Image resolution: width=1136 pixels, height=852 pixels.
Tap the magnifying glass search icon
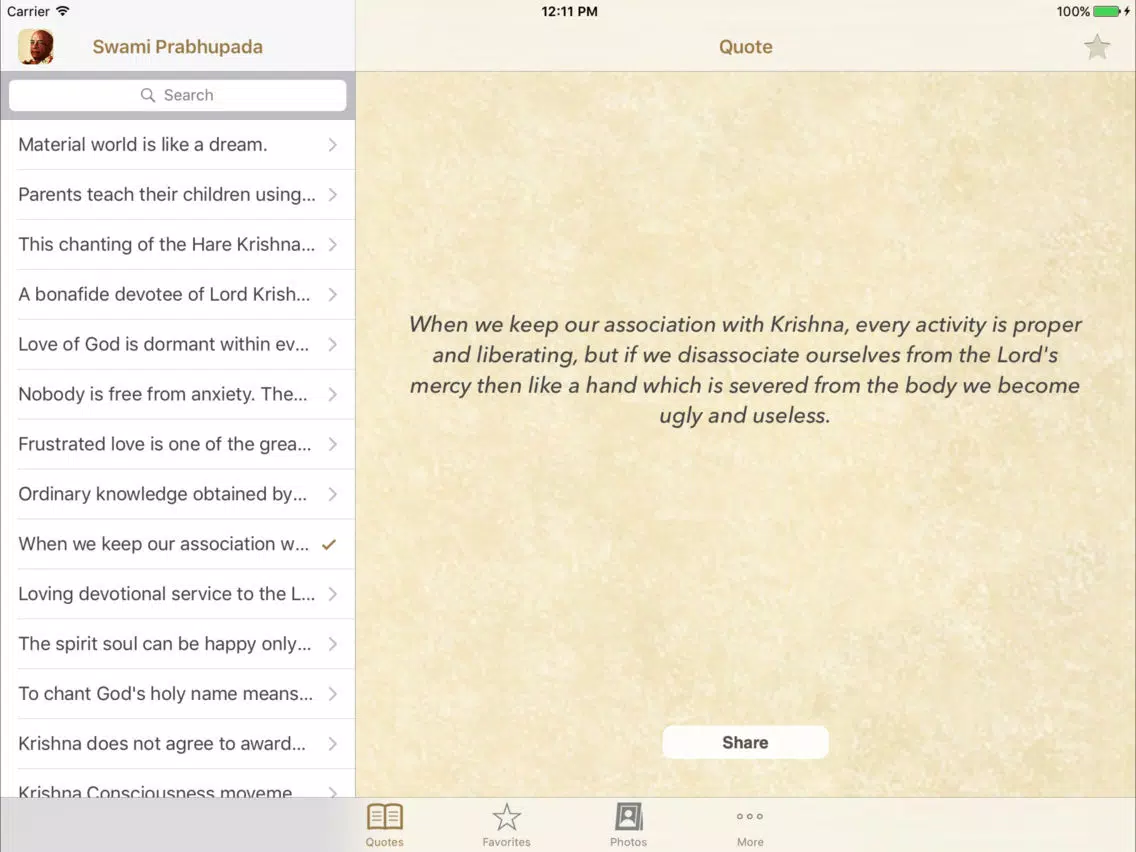tap(148, 95)
